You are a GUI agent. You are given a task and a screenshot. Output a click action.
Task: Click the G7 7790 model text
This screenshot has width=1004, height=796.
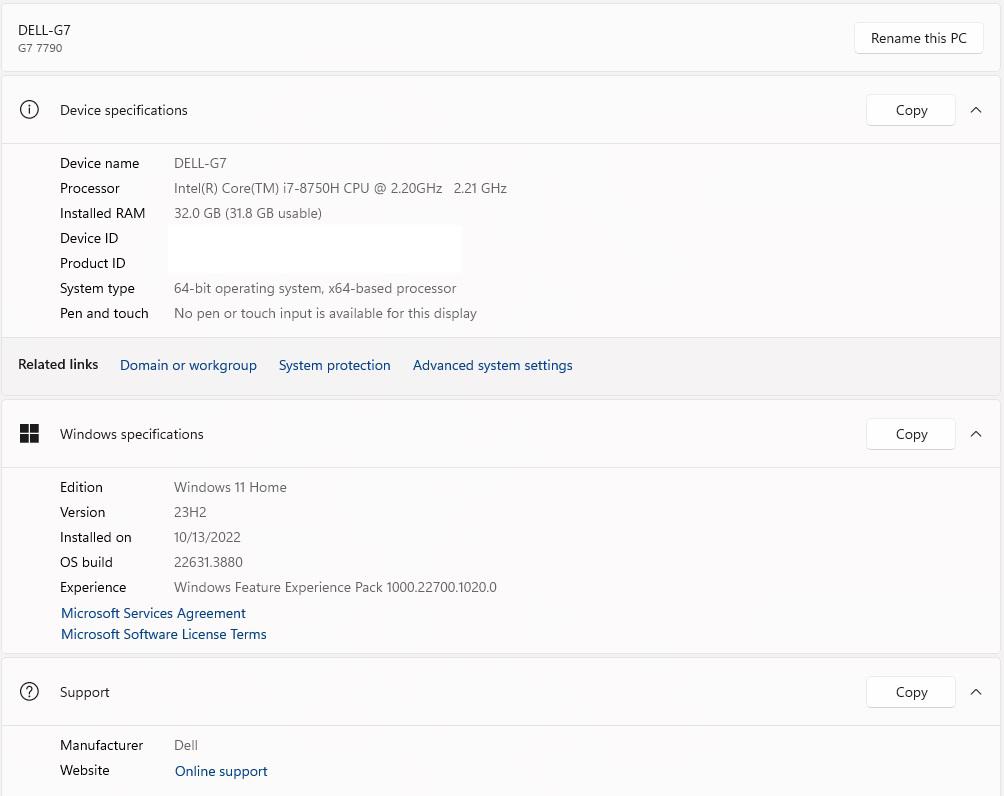[x=40, y=48]
